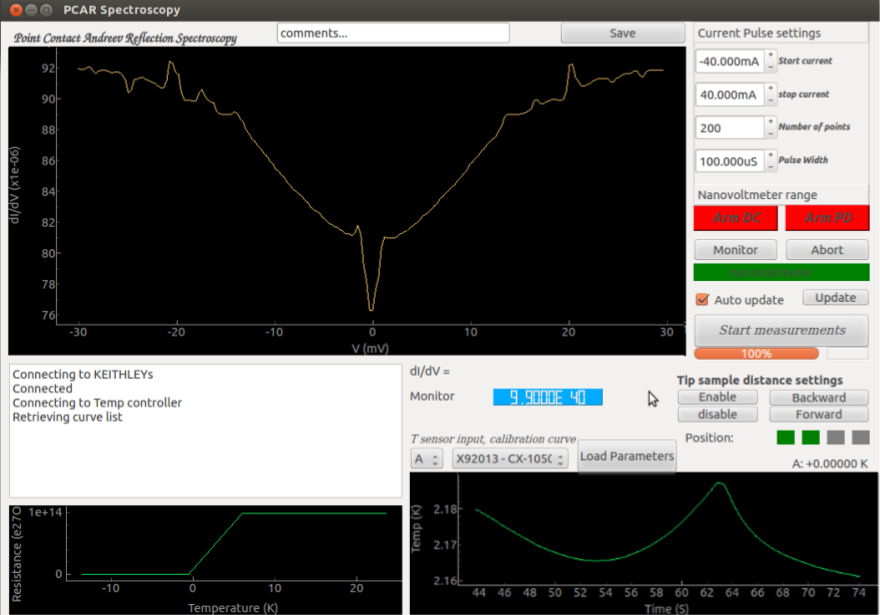880x615 pixels.
Task: Click the blue Monitor LCD display
Action: tap(548, 397)
